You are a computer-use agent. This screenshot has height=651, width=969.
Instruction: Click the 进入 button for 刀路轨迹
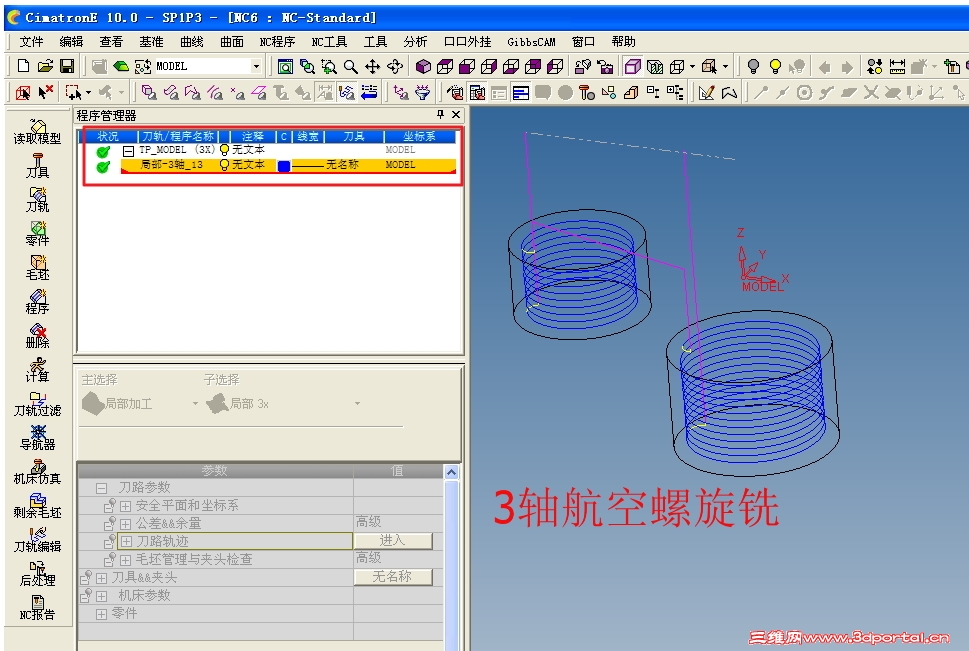click(392, 541)
